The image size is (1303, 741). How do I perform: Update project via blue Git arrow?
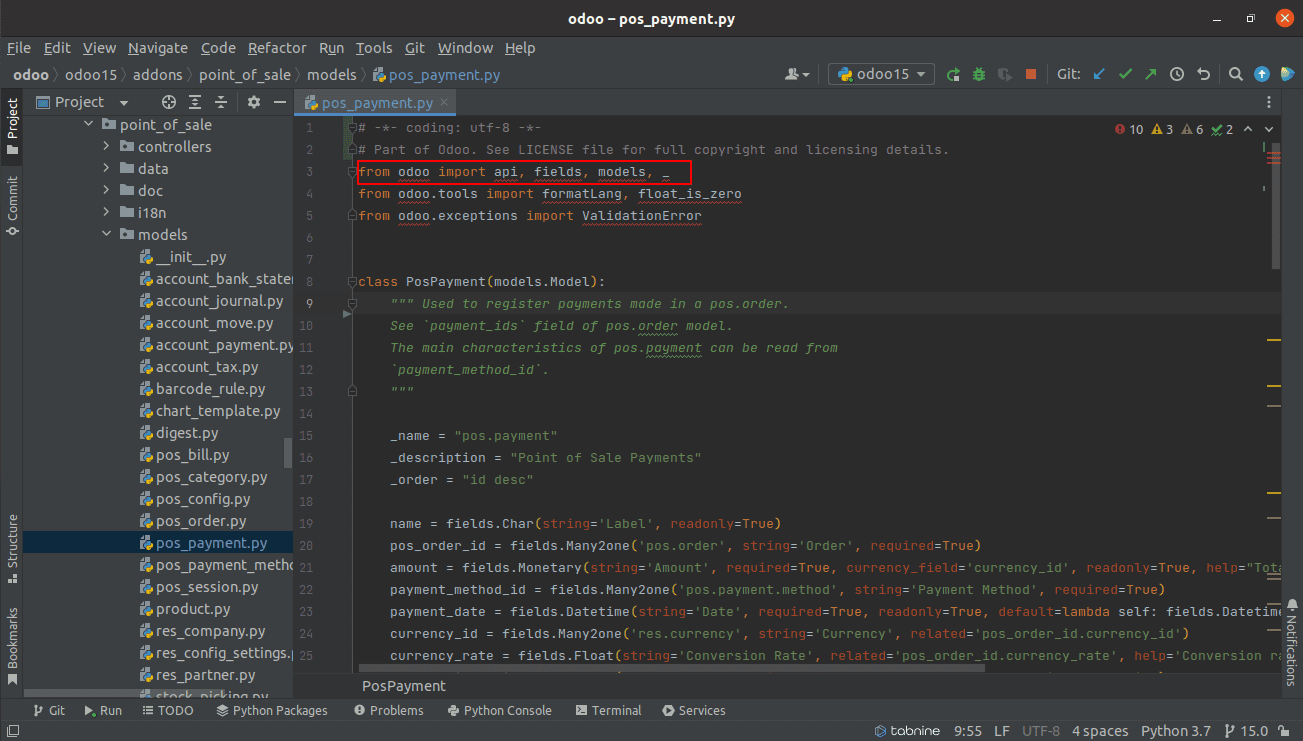1100,74
